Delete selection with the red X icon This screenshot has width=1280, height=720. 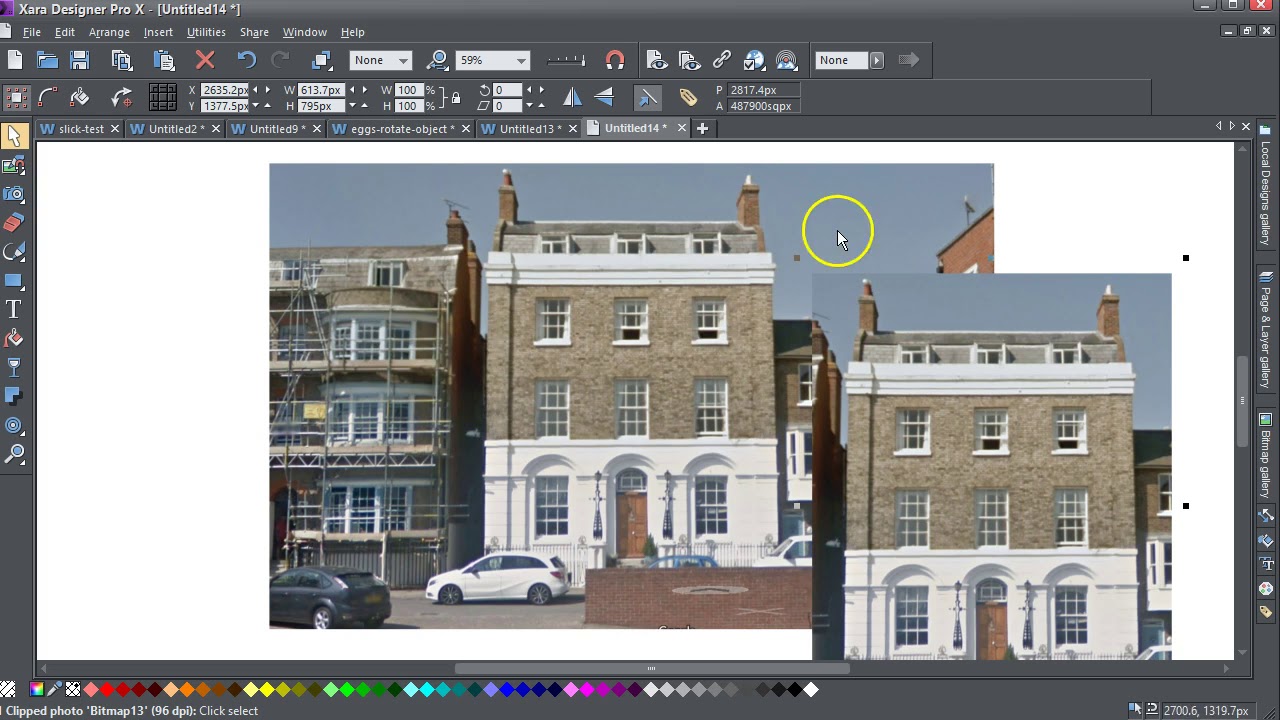tap(205, 60)
